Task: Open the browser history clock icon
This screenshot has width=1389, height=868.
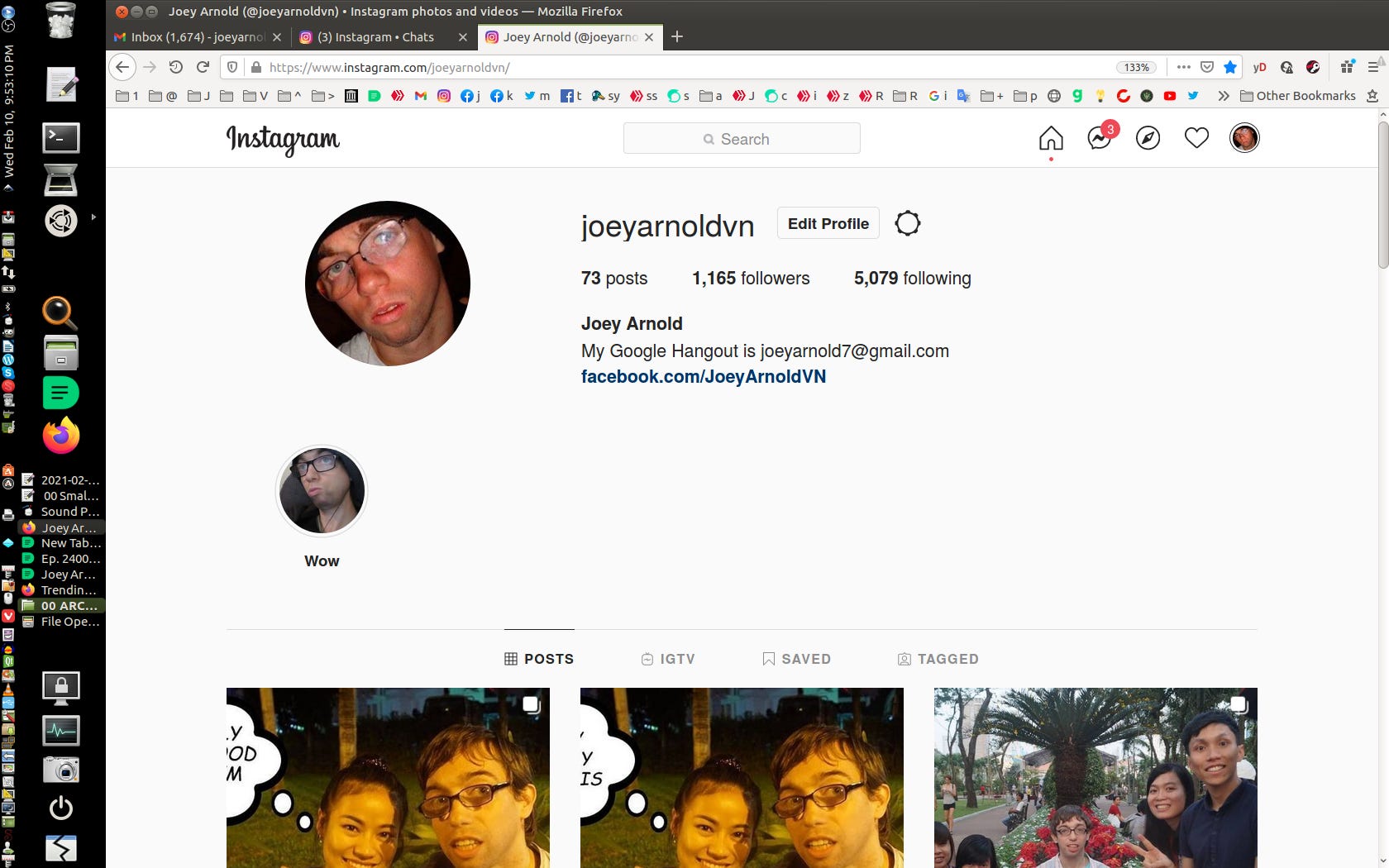Action: (x=175, y=67)
